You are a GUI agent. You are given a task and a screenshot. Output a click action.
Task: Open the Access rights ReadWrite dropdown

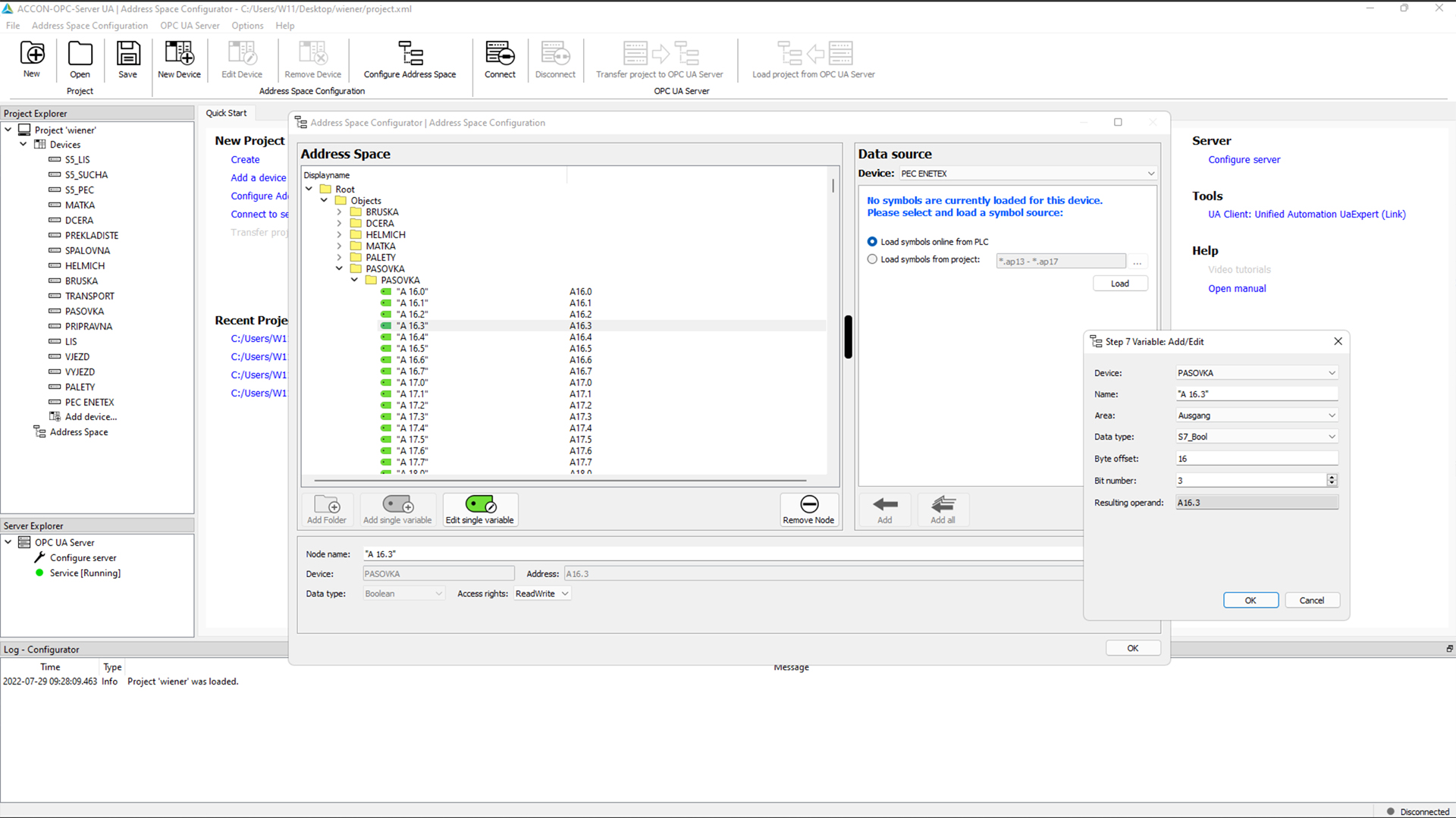[x=542, y=594]
